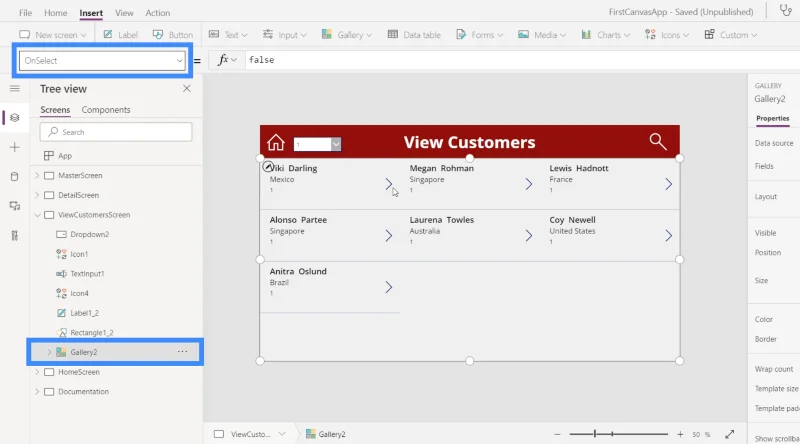Open the View tab
Viewport: 800px width, 444px height.
point(124,13)
